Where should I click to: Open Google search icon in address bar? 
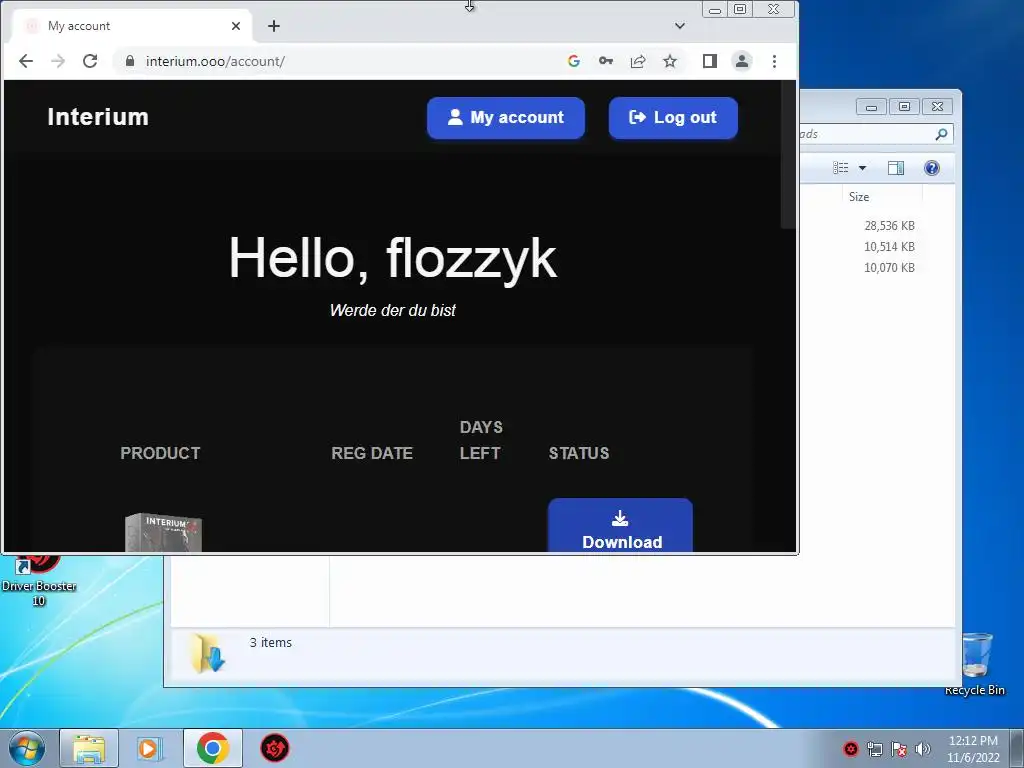coord(574,61)
